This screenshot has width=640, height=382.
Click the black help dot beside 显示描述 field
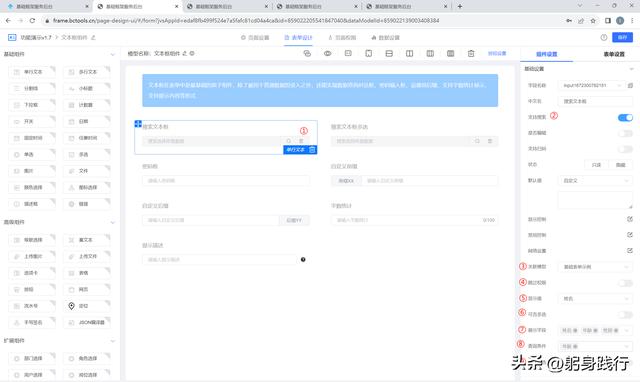303,260
